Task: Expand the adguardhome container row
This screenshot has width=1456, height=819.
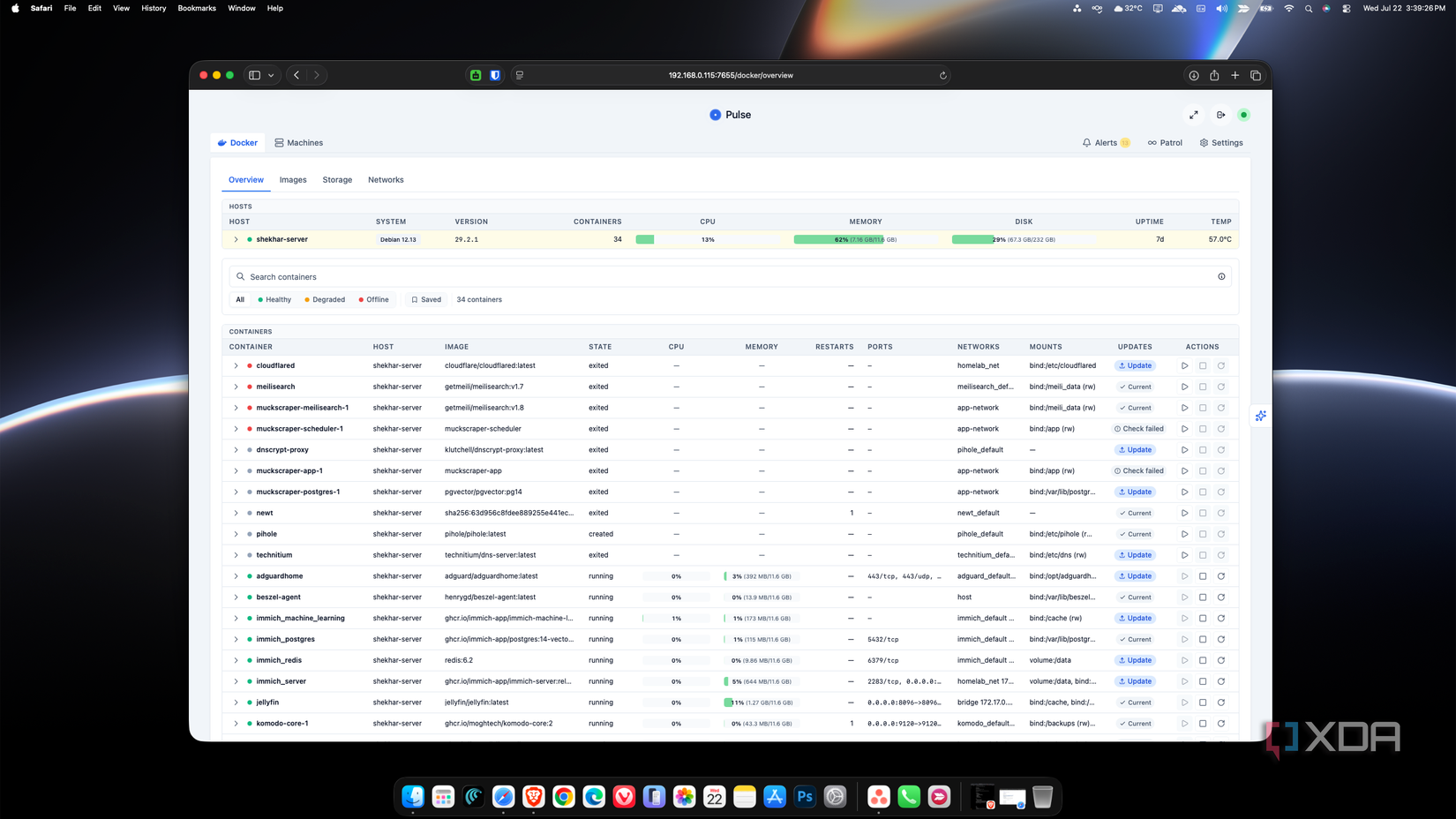Action: (236, 576)
